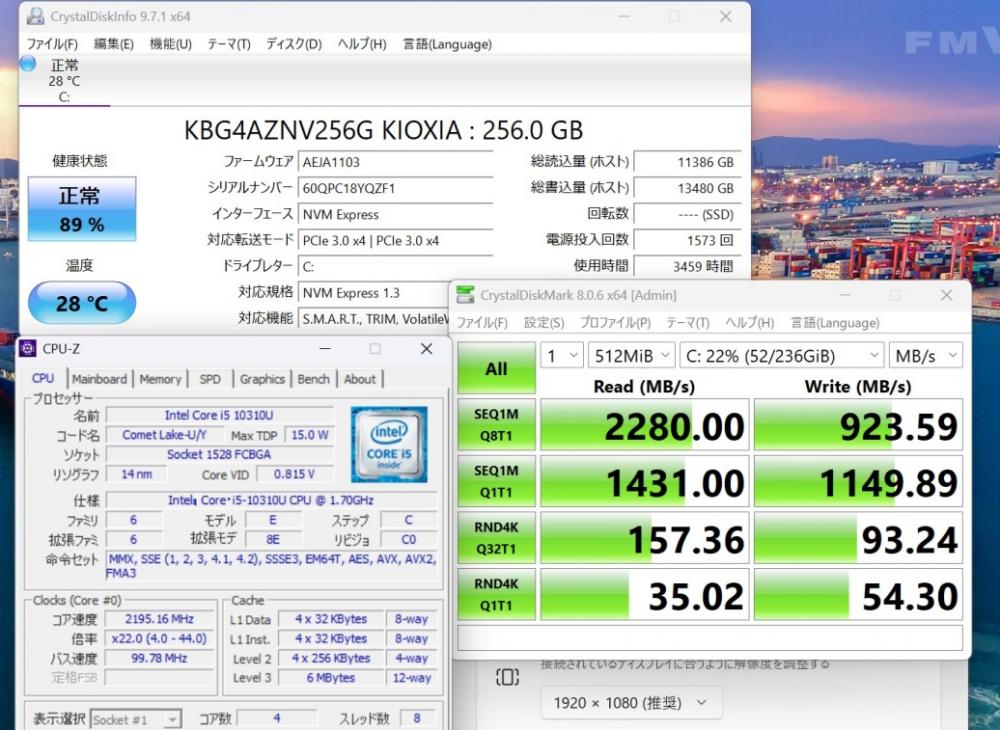Open ファイル(F) menu in CrystalDiskMark
The image size is (1000, 730).
coord(482,323)
